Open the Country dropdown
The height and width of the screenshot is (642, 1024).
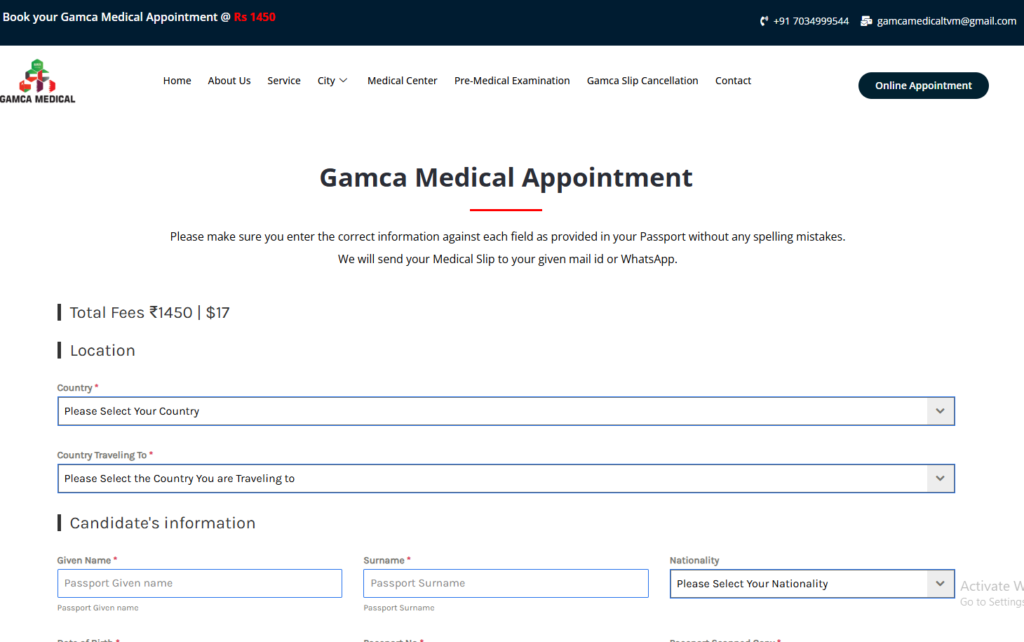click(490, 411)
